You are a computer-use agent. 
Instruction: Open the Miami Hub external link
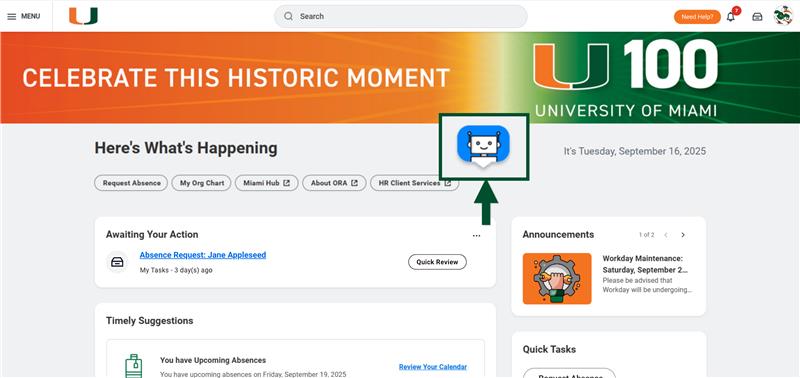(266, 183)
